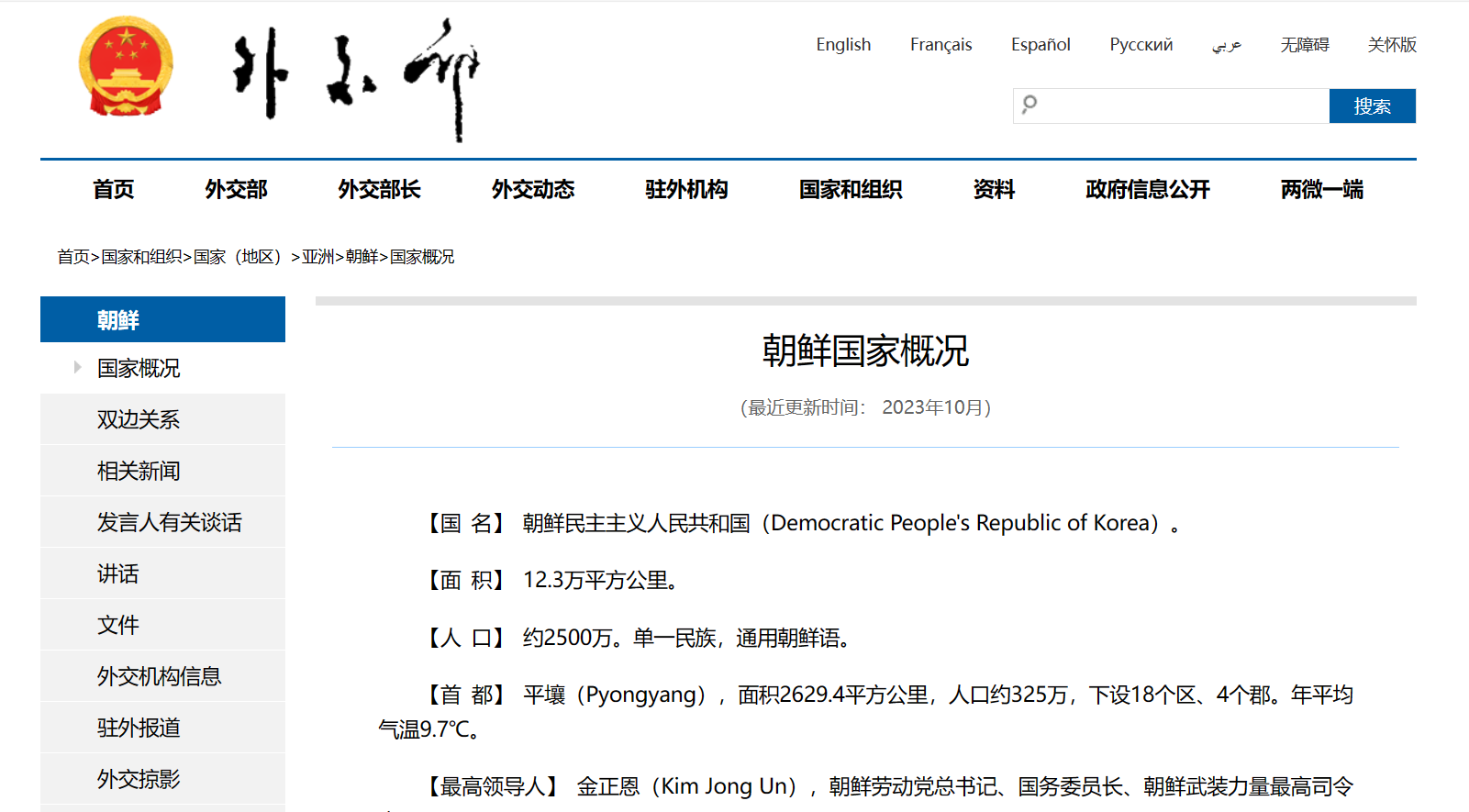Click the 外交部 calligraphy title logo
Viewport: 1469px width, 812px height.
click(x=356, y=78)
